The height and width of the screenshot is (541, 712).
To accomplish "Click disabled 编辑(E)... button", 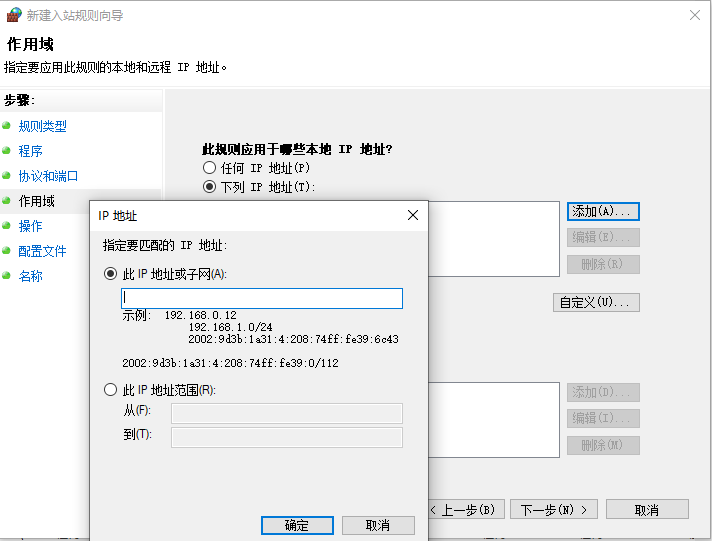I will [603, 237].
